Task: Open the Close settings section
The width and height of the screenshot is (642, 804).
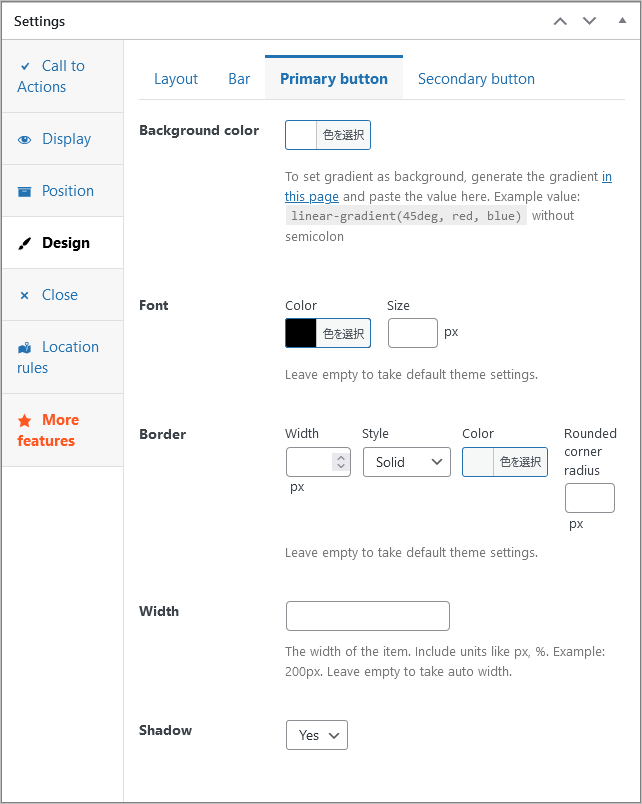Action: 63,295
